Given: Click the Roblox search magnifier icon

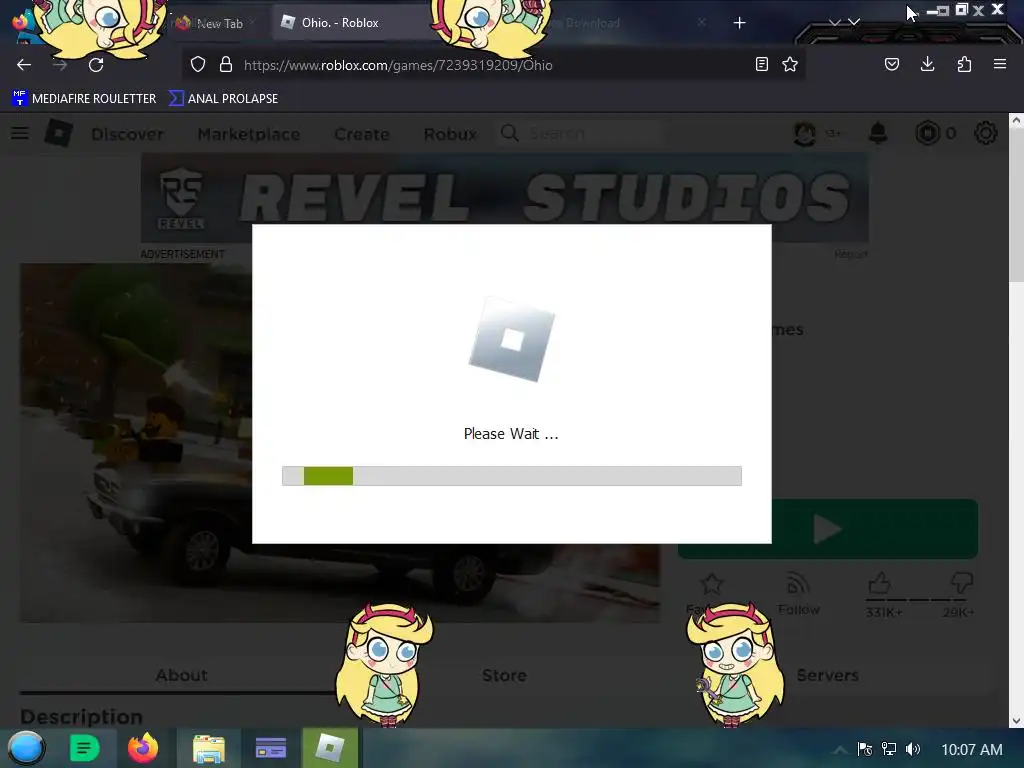Looking at the screenshot, I should pos(509,133).
